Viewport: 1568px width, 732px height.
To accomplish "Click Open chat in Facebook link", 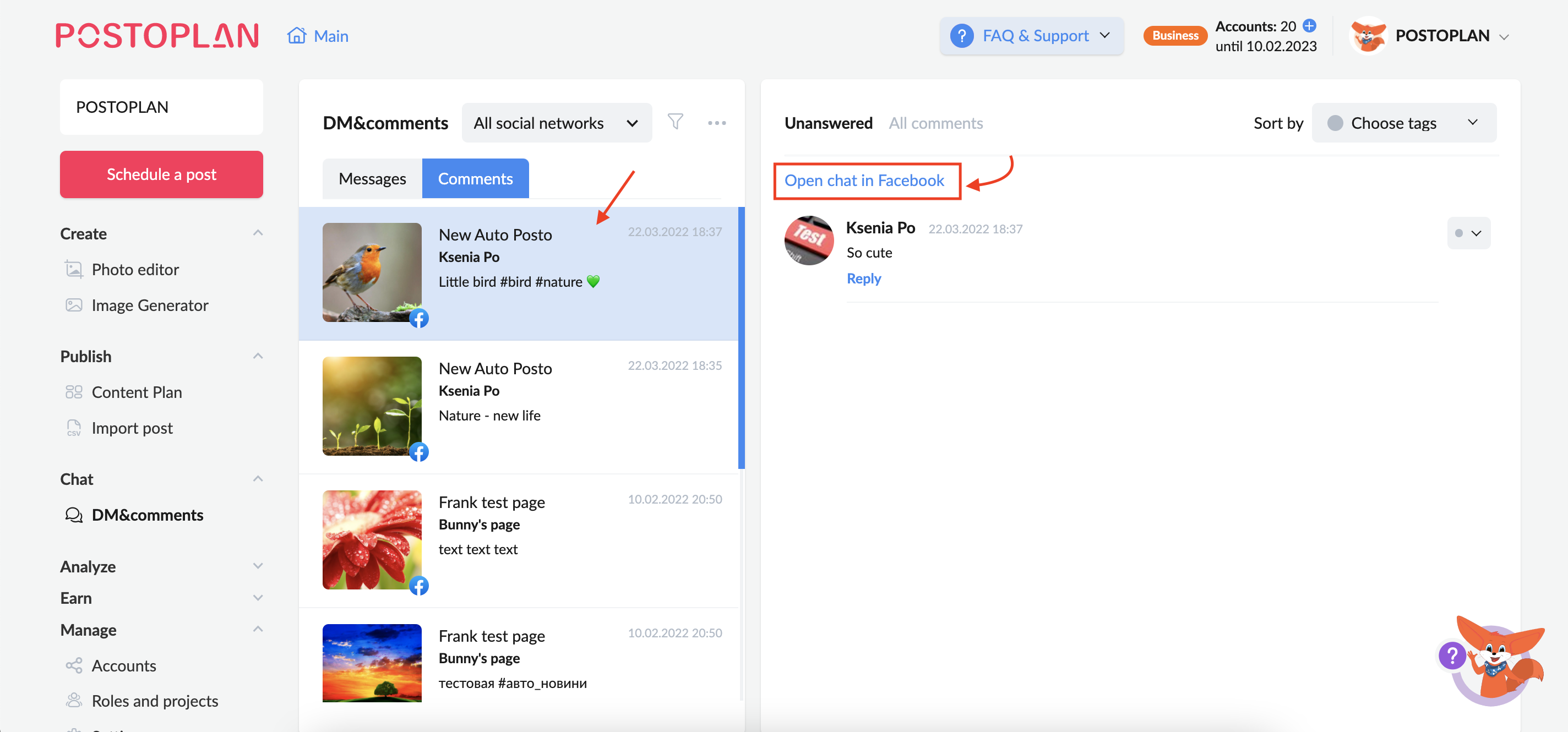I will tap(864, 181).
